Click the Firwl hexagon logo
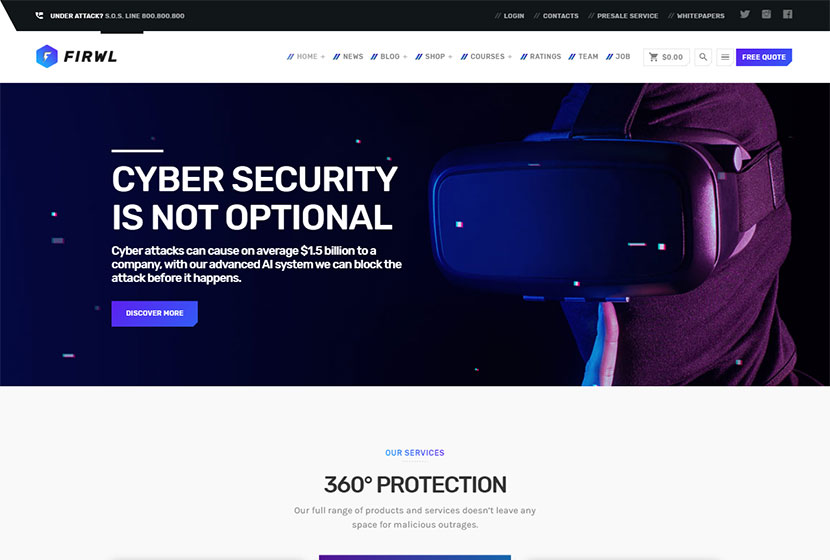Screen dimensions: 830x560 [47, 56]
